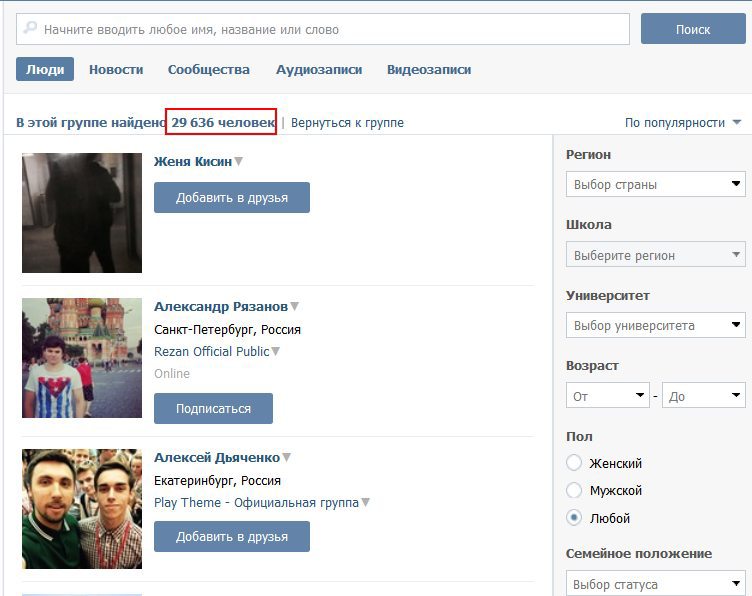This screenshot has height=596, width=752.
Task: Open dropdown arrow next to Алексей Дьяченко
Action: click(x=286, y=457)
